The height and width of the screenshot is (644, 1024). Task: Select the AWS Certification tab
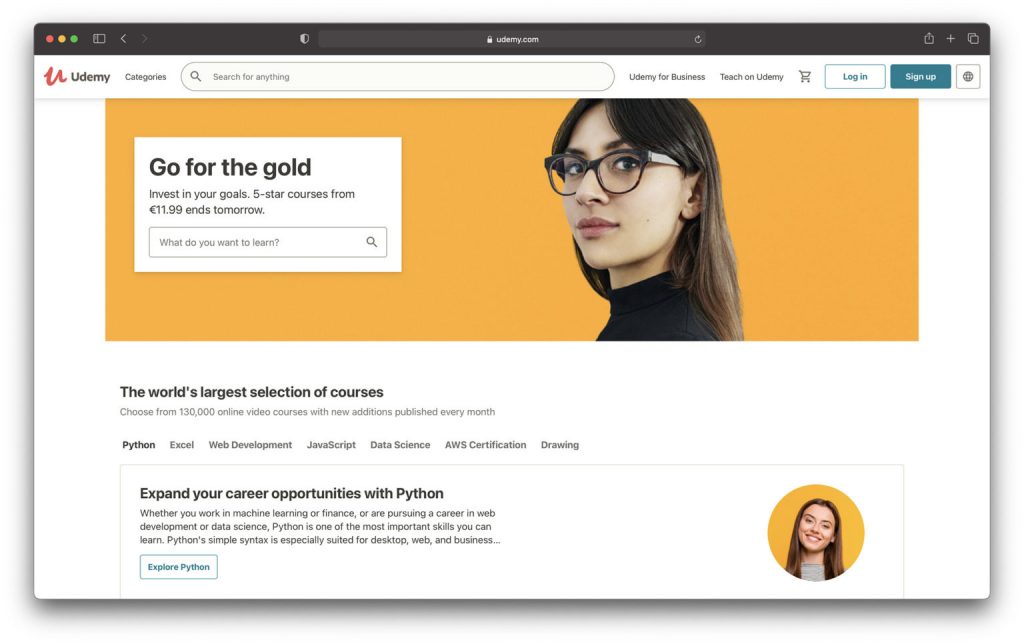pyautogui.click(x=485, y=445)
